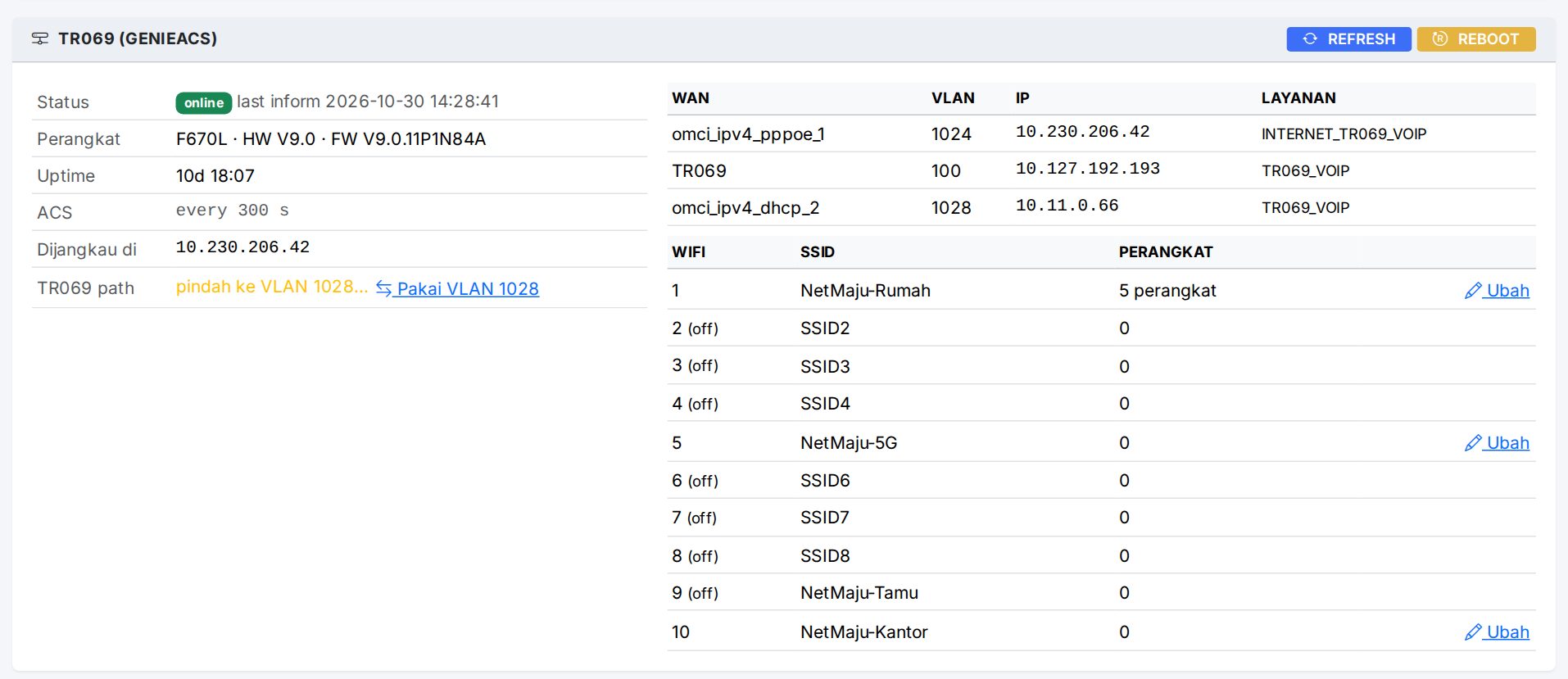
Task: Click the firmware text F670L · HW V9.0
Action: [246, 139]
